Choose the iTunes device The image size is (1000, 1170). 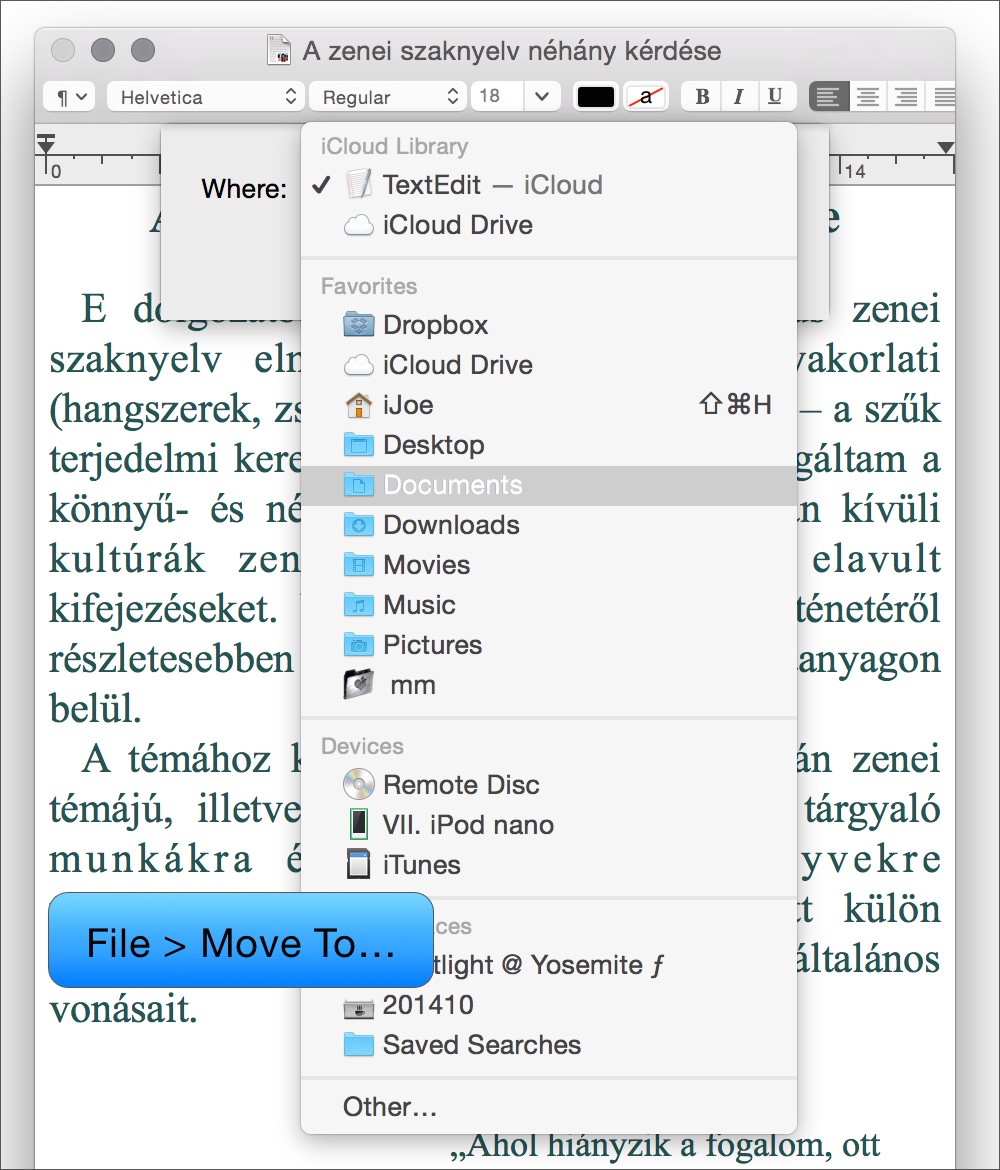[549, 865]
